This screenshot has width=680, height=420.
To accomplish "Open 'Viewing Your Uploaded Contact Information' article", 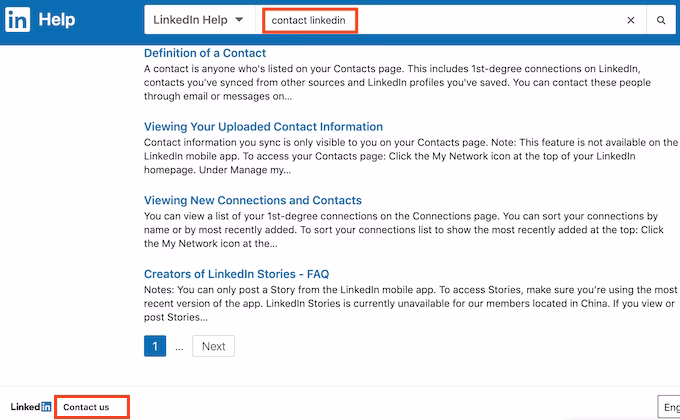I will coord(263,127).
